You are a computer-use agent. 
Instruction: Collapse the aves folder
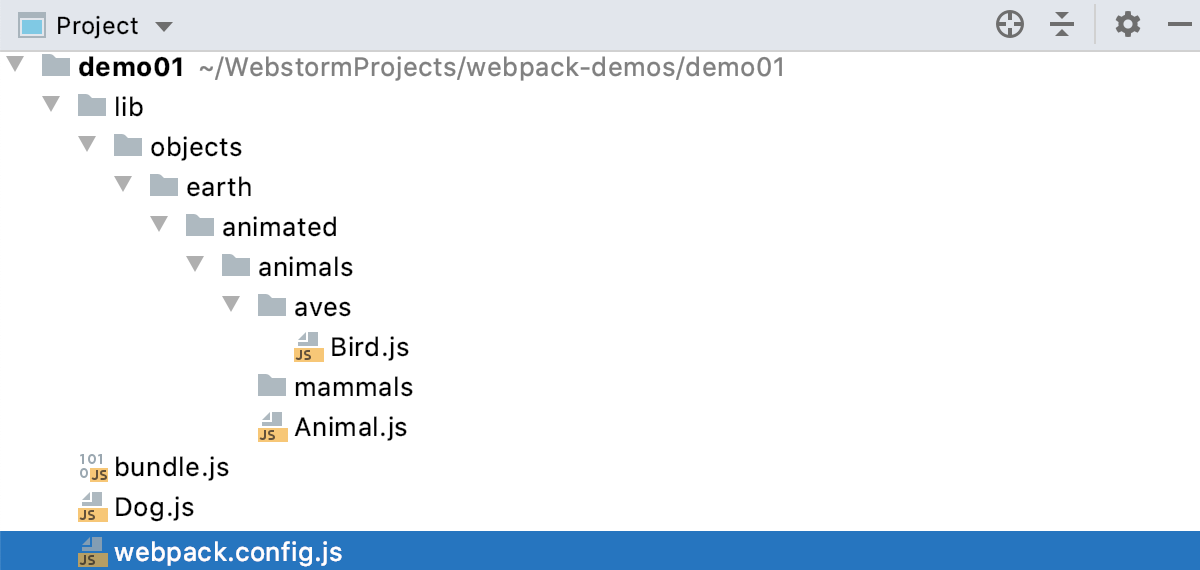point(231,306)
